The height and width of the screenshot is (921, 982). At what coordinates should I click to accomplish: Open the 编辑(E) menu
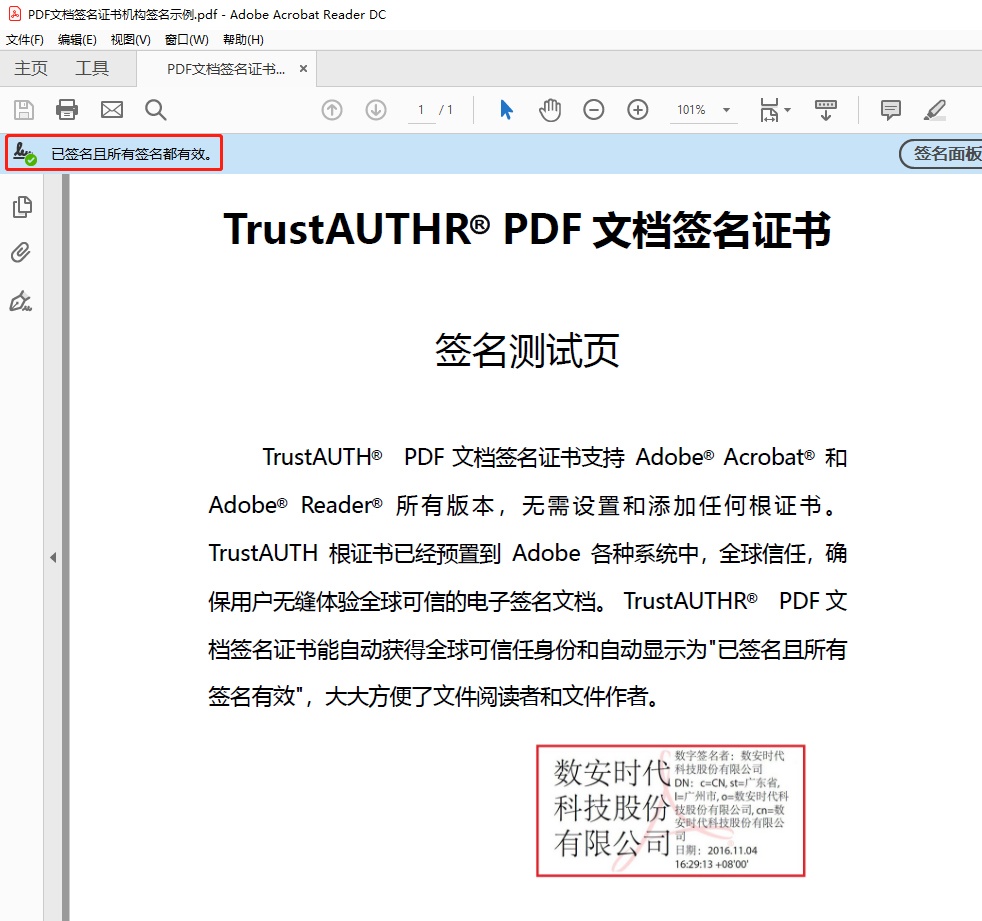(x=77, y=40)
